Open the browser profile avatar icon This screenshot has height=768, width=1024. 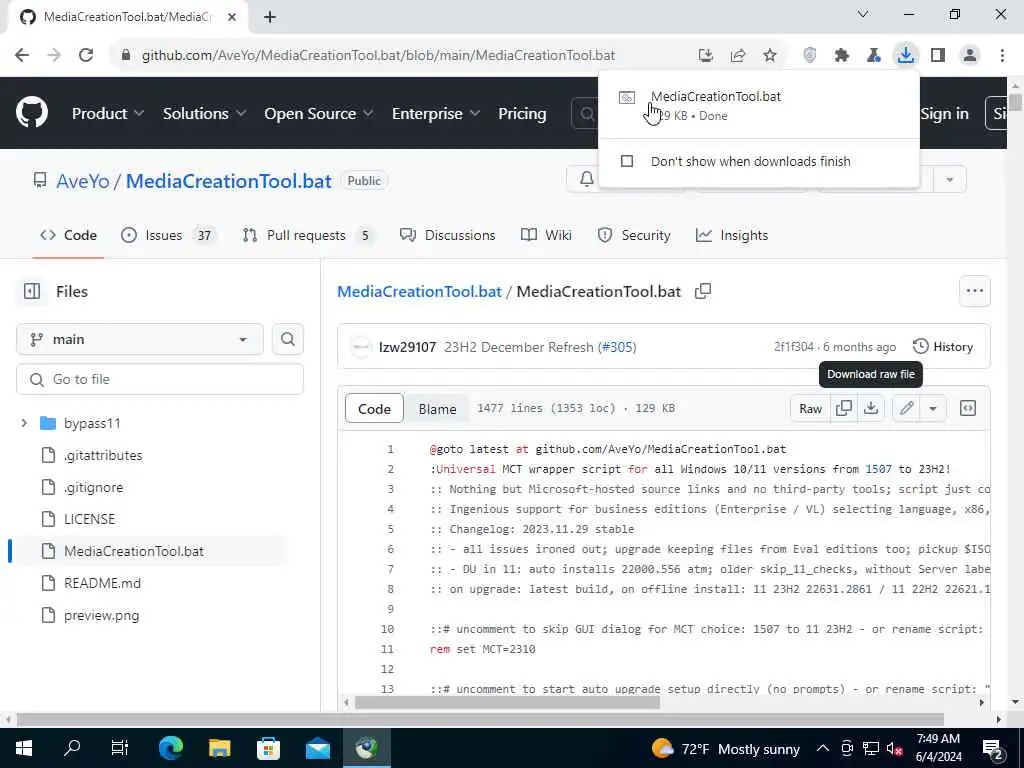970,56
